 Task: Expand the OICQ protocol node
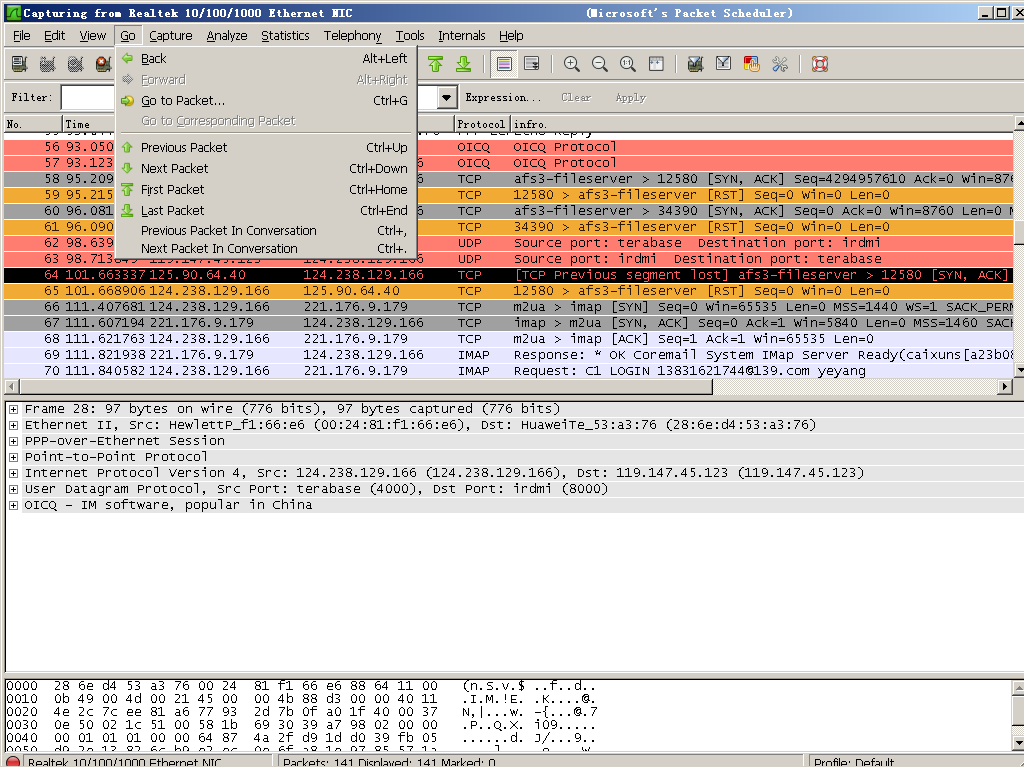click(13, 505)
